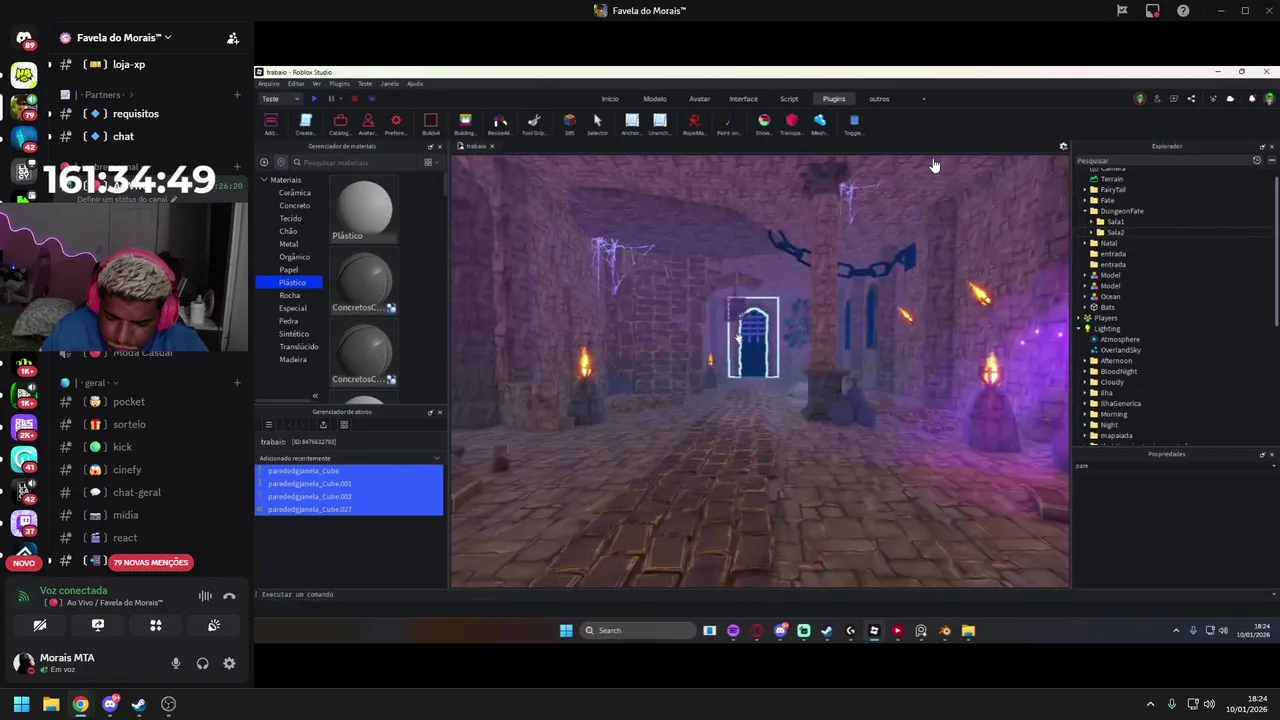Select the Atmosphere object in Explorer

pos(1120,340)
